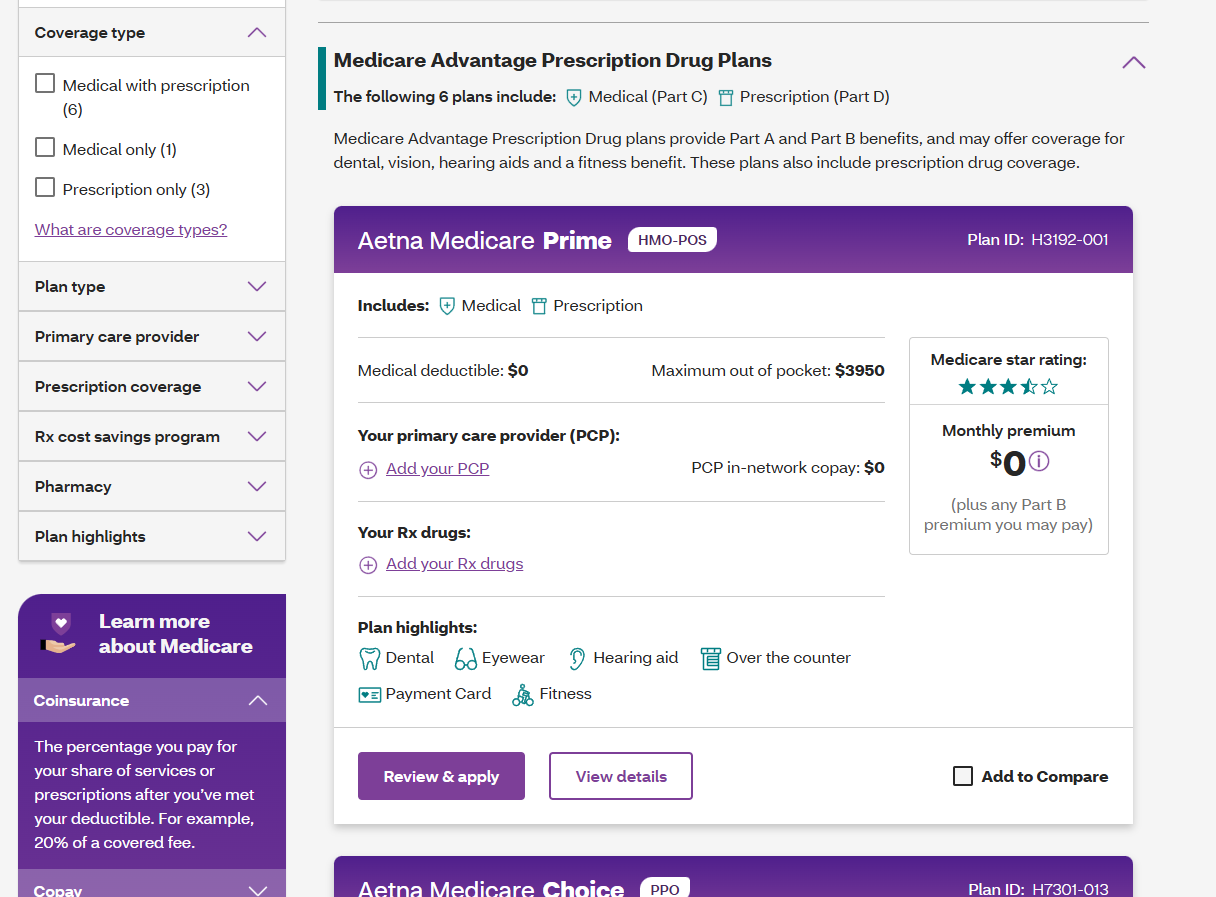The image size is (1216, 897).
Task: Collapse the Coinsurance definition
Action: tap(152, 700)
